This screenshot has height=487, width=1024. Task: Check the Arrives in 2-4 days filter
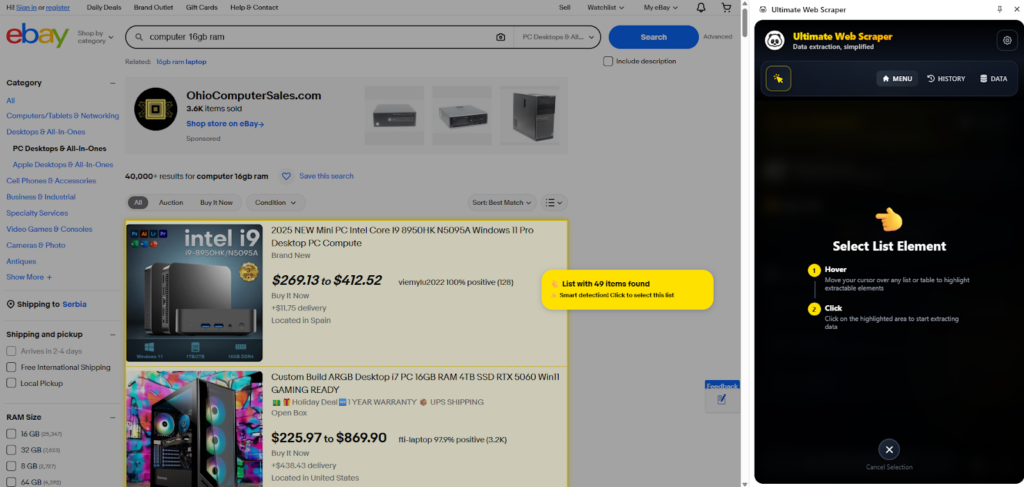[11, 351]
